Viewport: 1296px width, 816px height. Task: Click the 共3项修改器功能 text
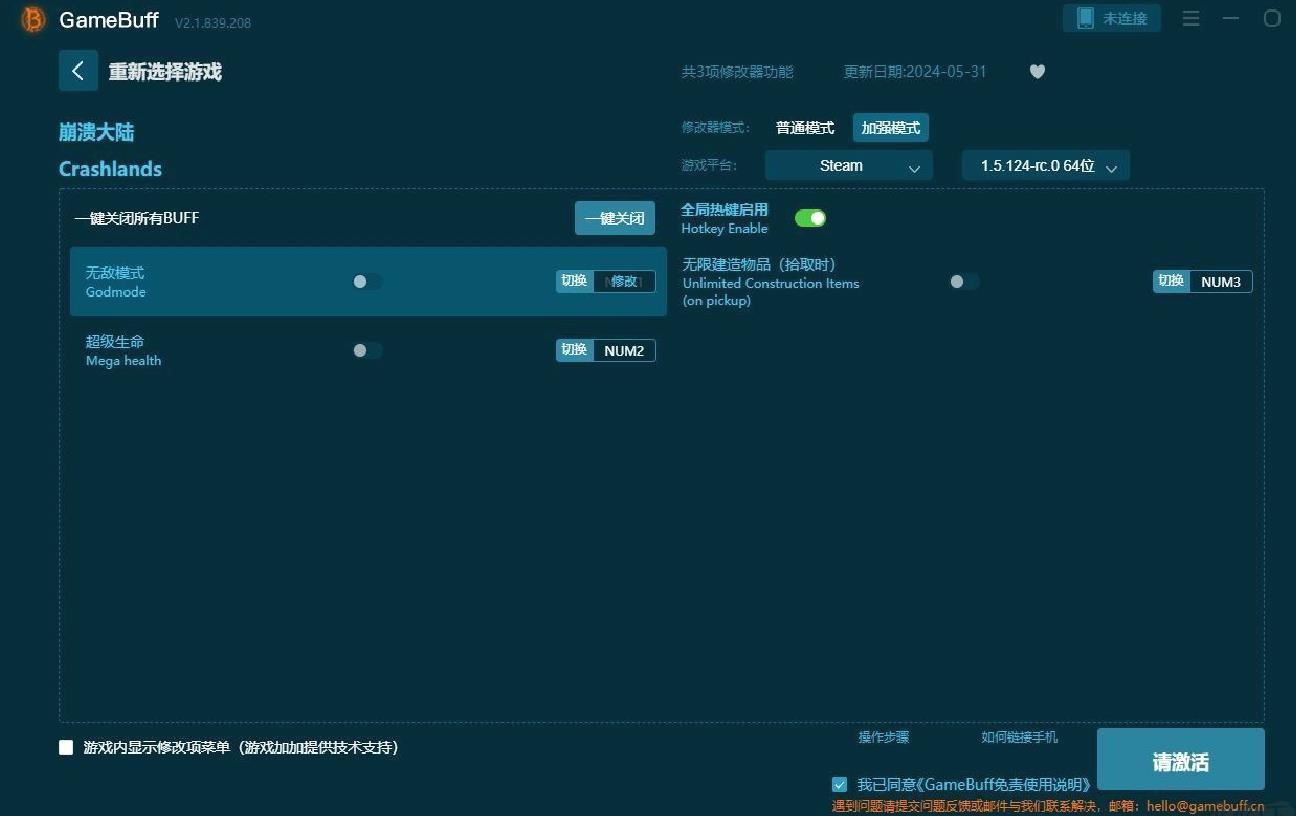click(737, 72)
